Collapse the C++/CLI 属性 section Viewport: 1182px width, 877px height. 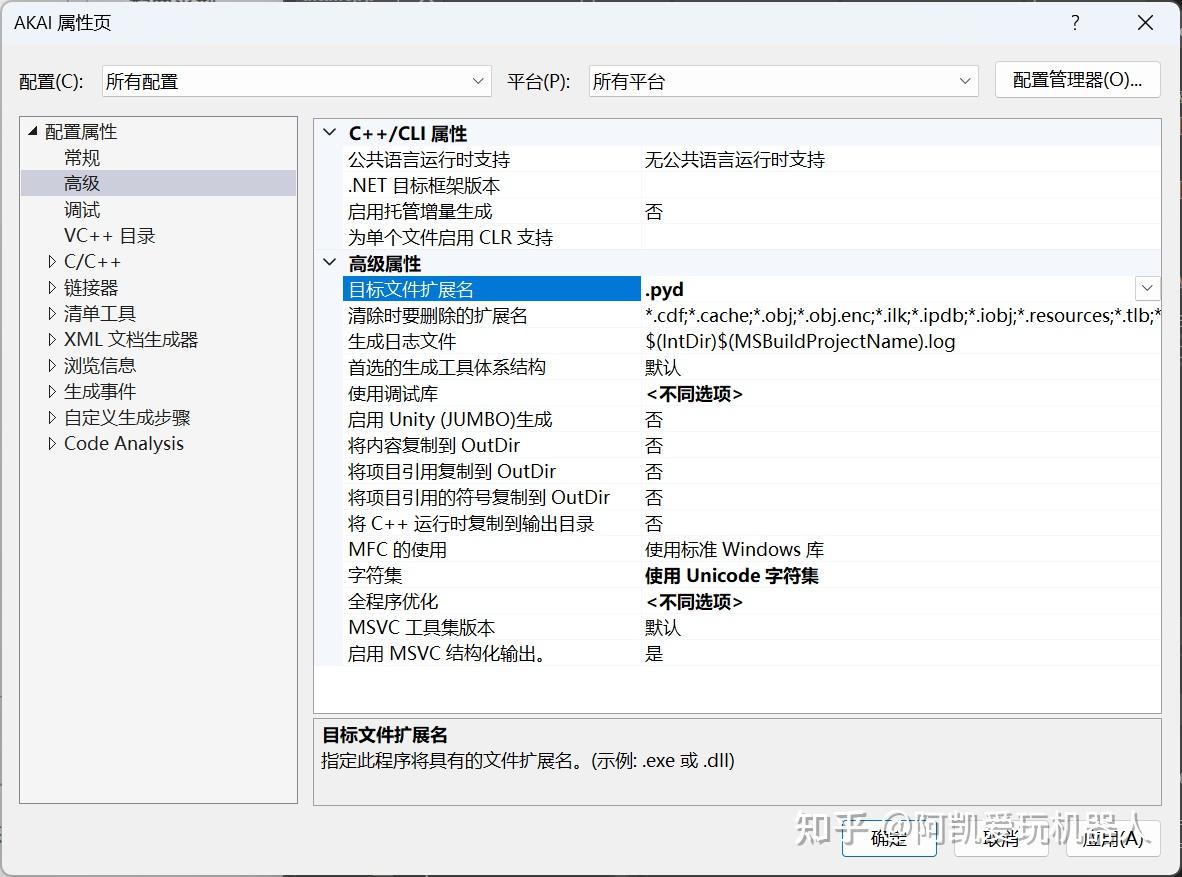pos(330,133)
